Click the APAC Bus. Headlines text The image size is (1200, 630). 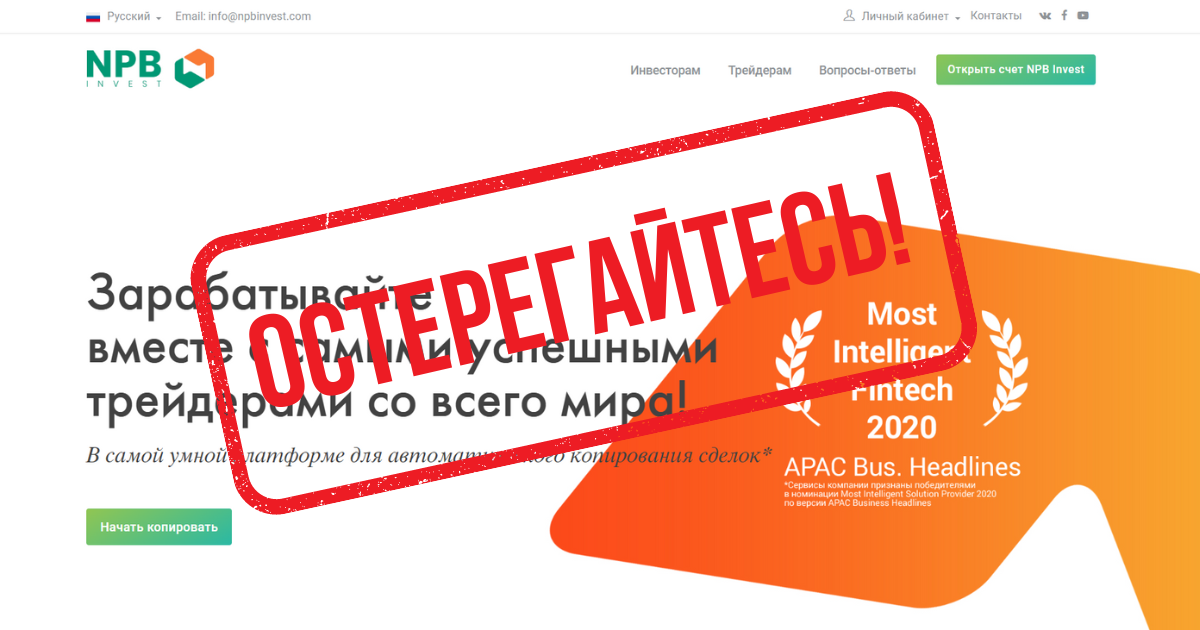(x=903, y=467)
